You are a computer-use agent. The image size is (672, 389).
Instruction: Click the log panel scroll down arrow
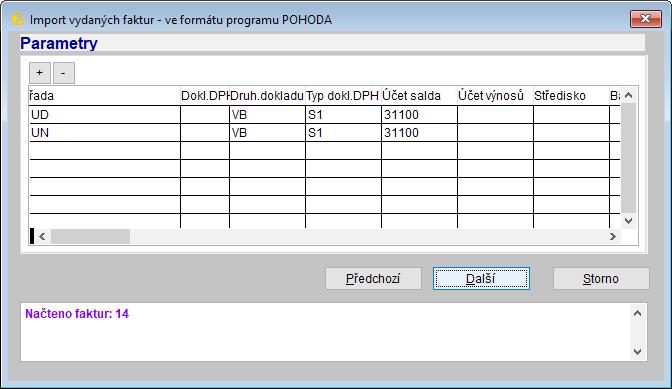(637, 352)
